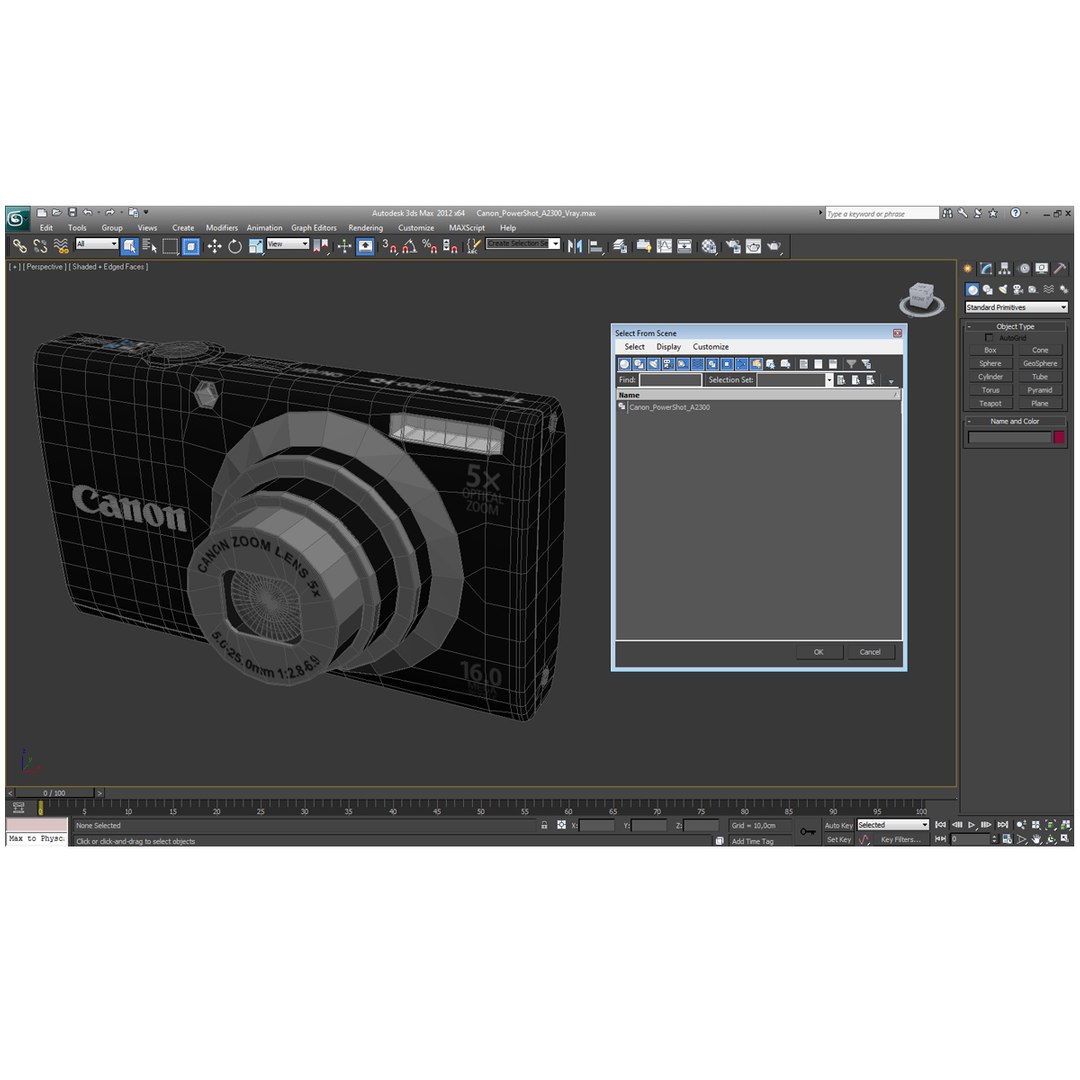Screen dimensions: 1080x1080
Task: Collapse the Object Type rollout
Action: point(1015,326)
